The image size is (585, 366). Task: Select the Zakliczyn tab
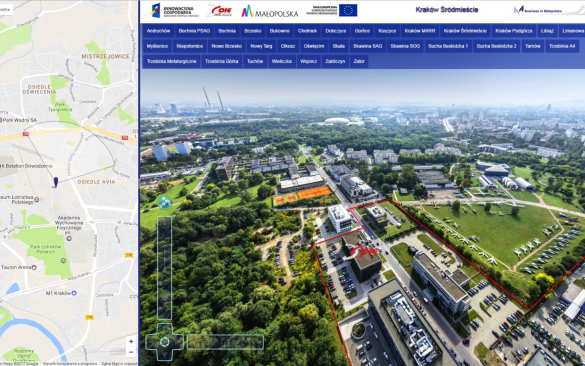[x=335, y=62]
